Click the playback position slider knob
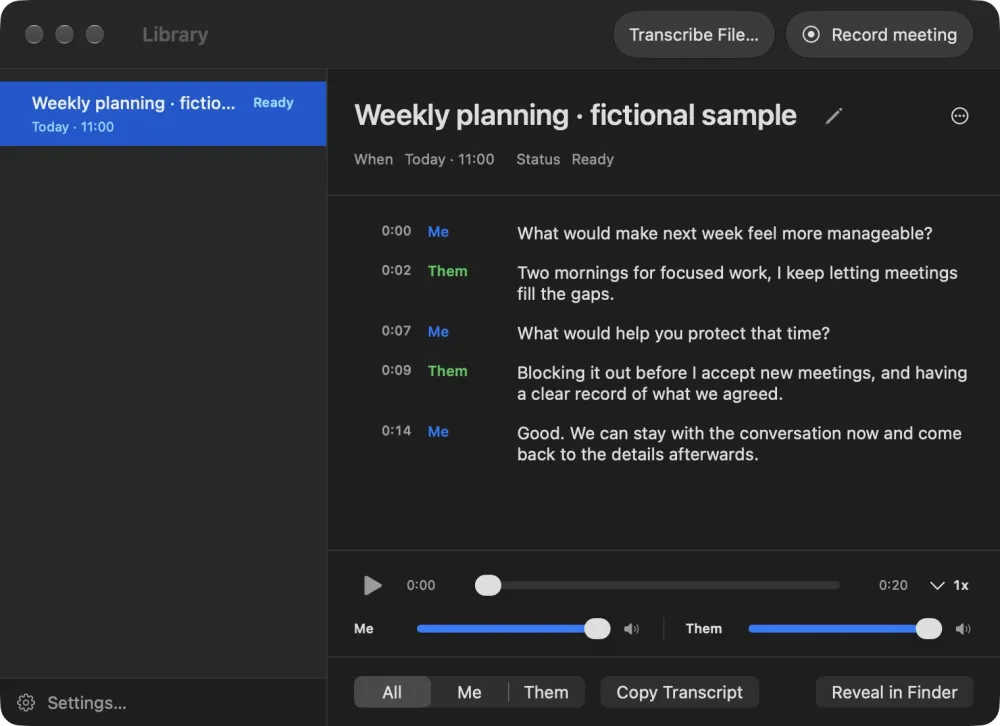The height and width of the screenshot is (726, 1000). pyautogui.click(x=488, y=585)
